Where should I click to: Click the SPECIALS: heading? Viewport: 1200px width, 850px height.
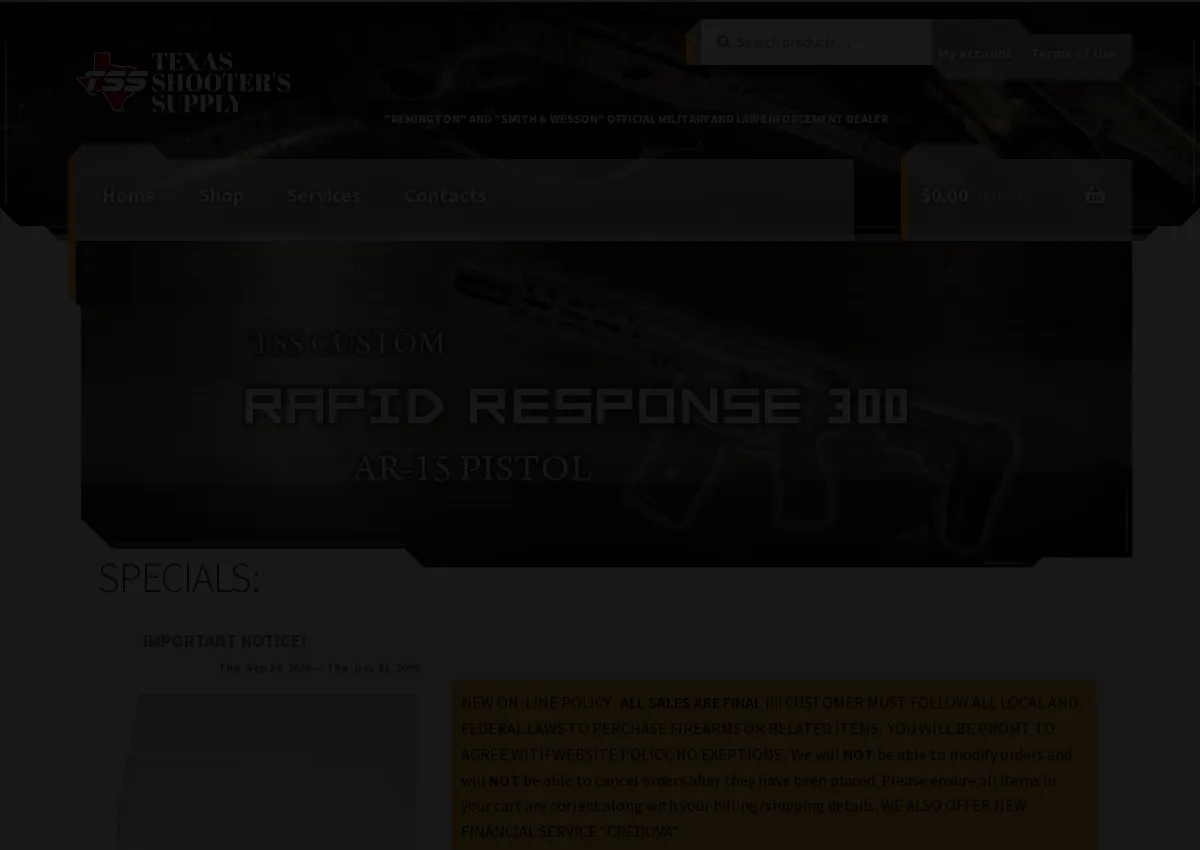[179, 578]
